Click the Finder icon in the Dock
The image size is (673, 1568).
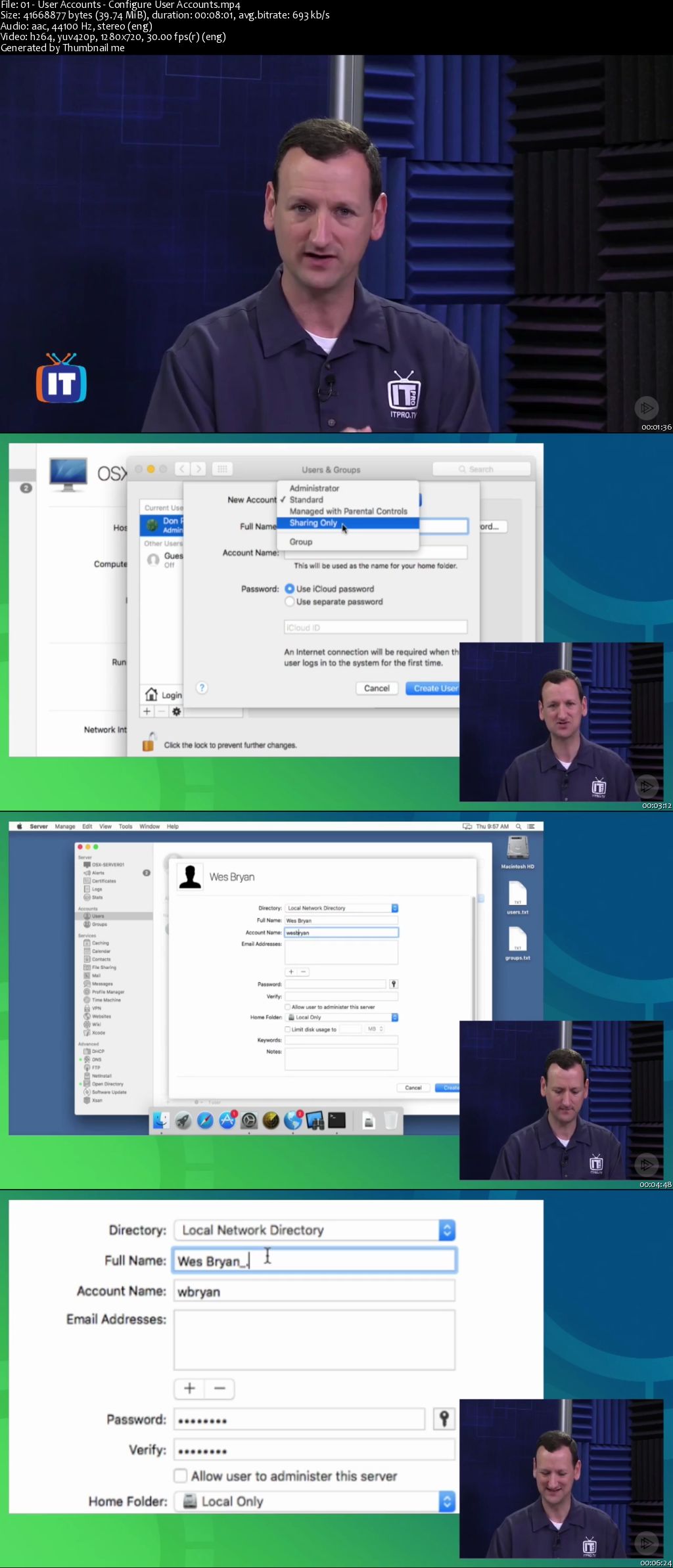pyautogui.click(x=161, y=1120)
